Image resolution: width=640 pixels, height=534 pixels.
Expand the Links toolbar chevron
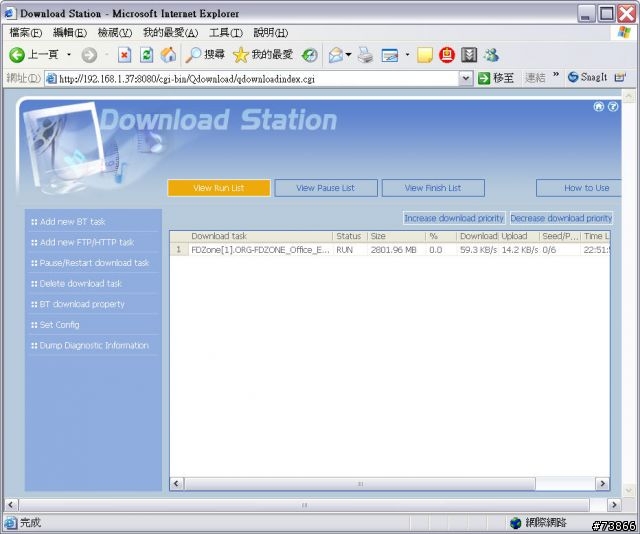556,75
